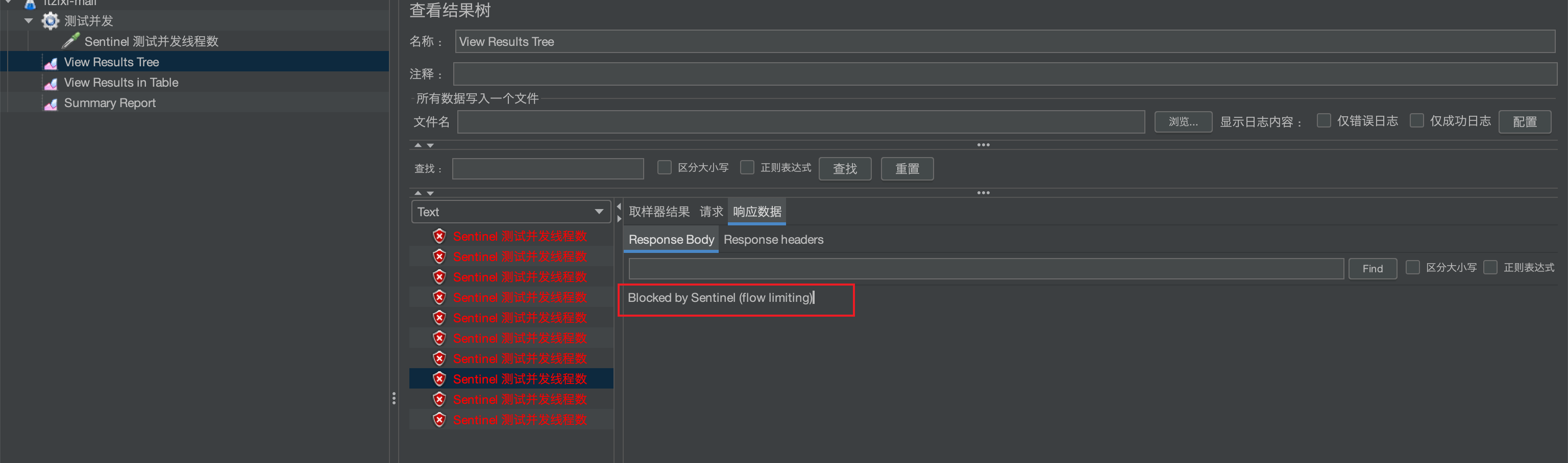Screen dimensions: 1568x463
Task: Click the highlighted result's red error shield icon
Action: coord(439,379)
